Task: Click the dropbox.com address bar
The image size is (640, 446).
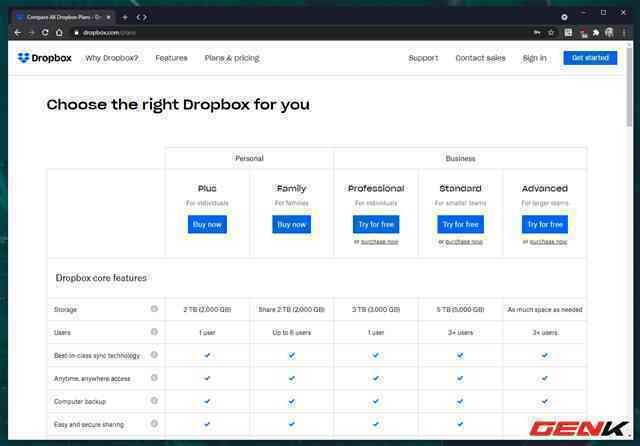Action: pos(302,33)
